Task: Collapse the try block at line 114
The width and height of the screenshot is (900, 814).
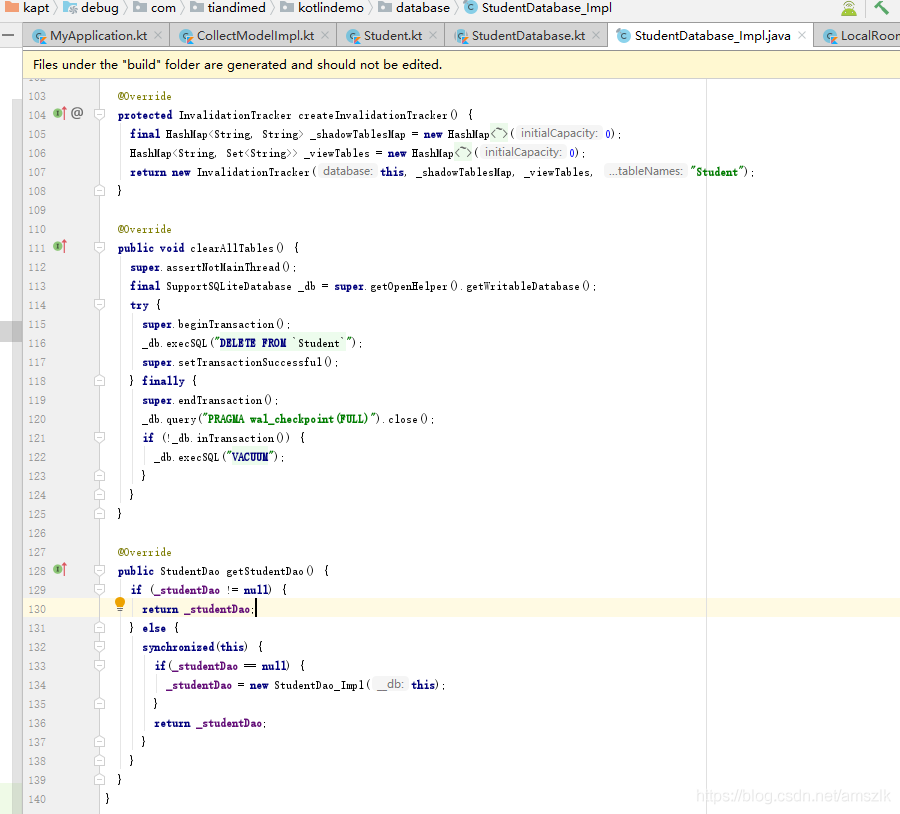Action: 99,304
